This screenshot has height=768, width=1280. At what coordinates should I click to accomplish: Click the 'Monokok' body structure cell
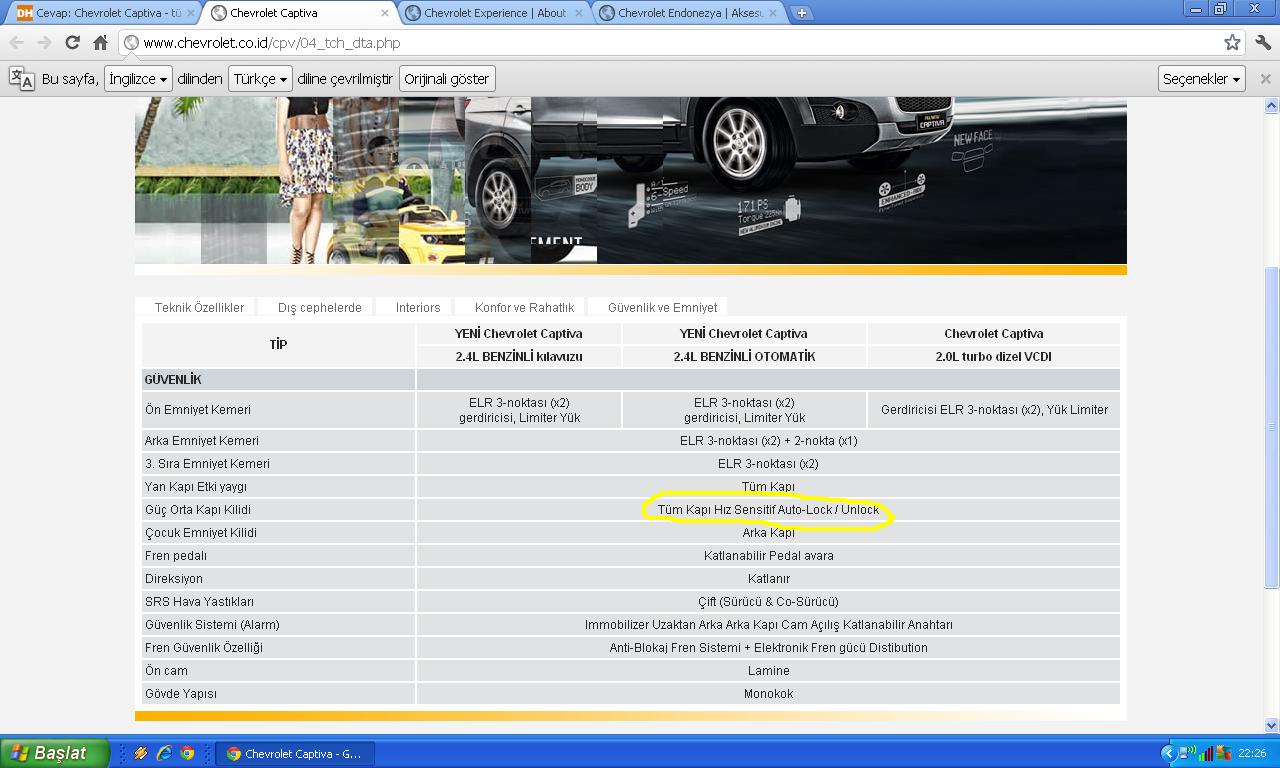(768, 693)
